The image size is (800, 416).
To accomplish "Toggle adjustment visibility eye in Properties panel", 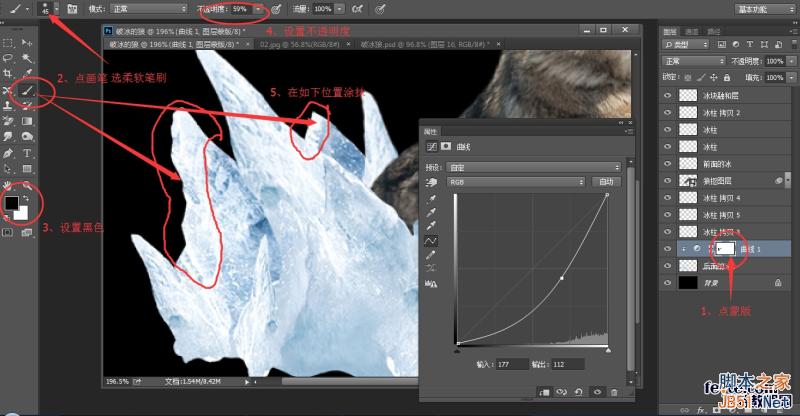I will click(597, 392).
